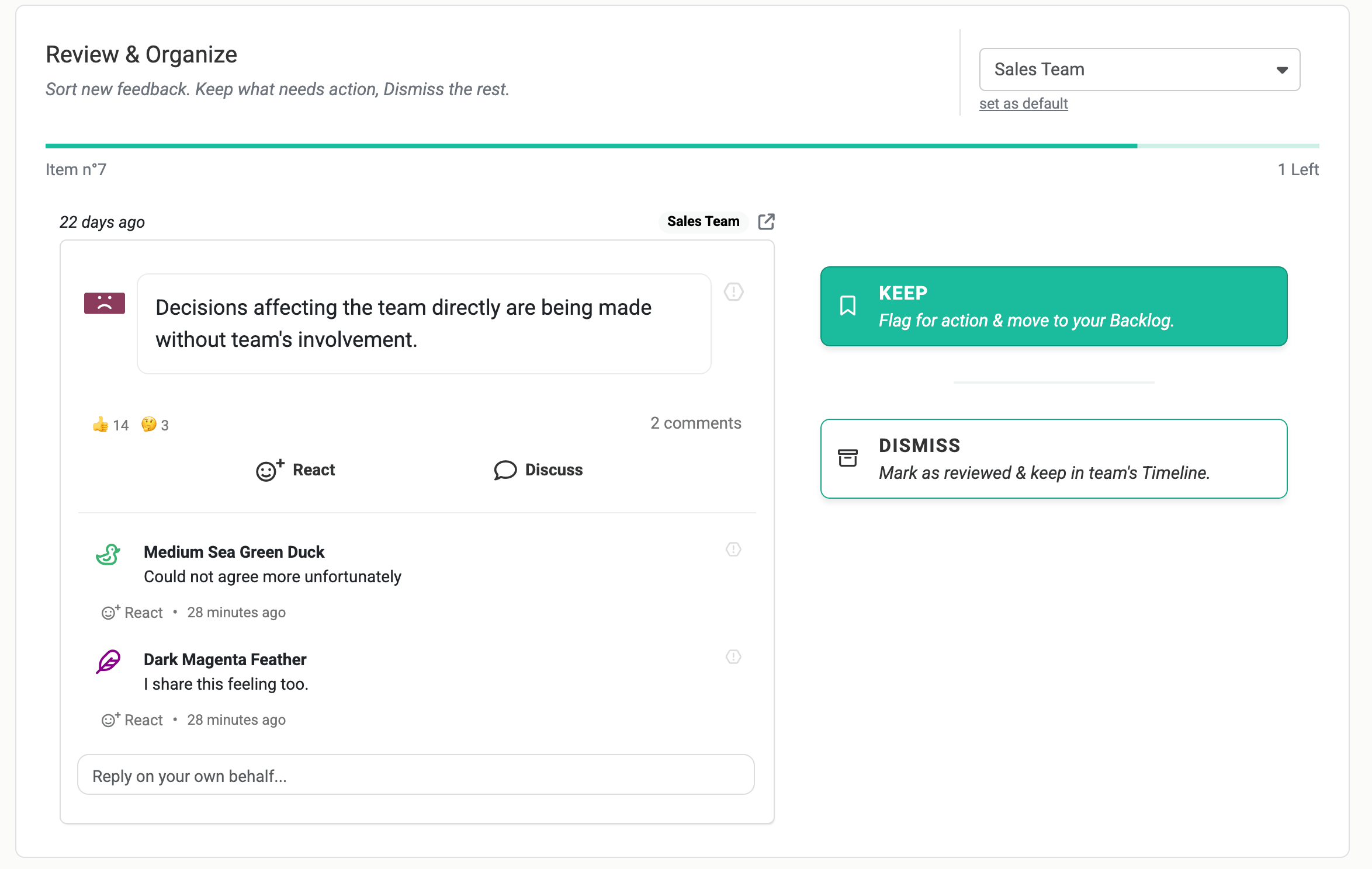Focus the Reply on your own behalf field
The image size is (1372, 869).
click(x=416, y=775)
